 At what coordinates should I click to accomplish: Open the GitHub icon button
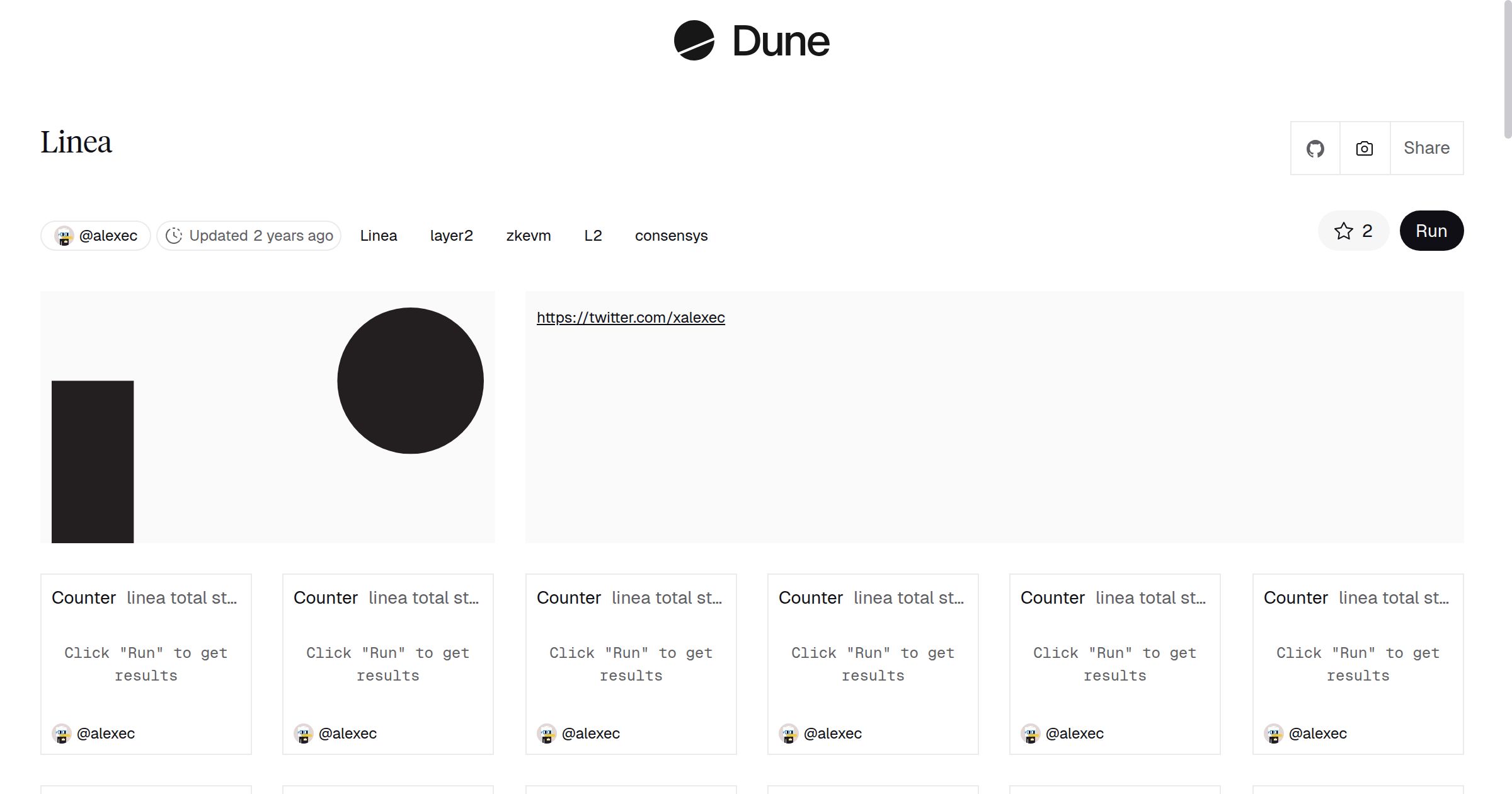(x=1315, y=149)
